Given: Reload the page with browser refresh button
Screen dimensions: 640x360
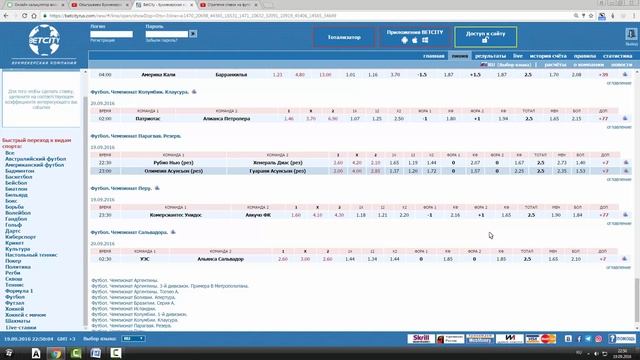Looking at the screenshot, I should (24, 16).
